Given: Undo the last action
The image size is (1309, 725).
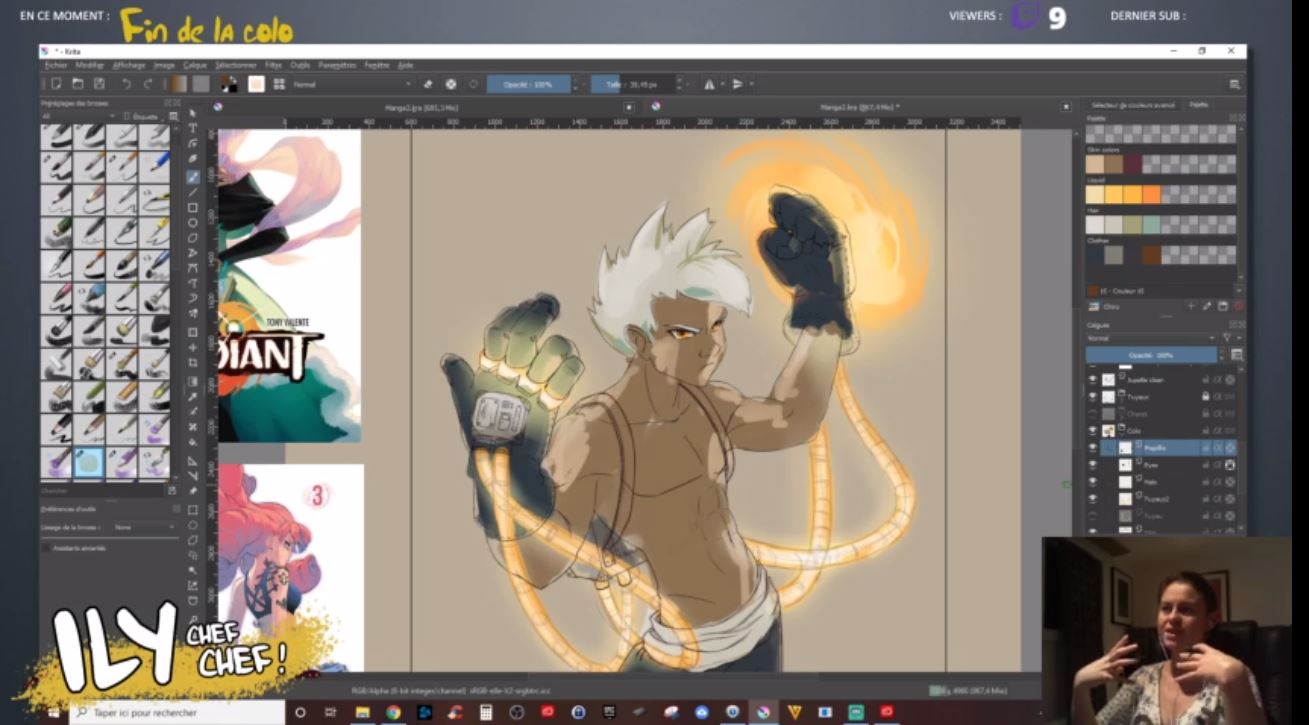Looking at the screenshot, I should (127, 84).
